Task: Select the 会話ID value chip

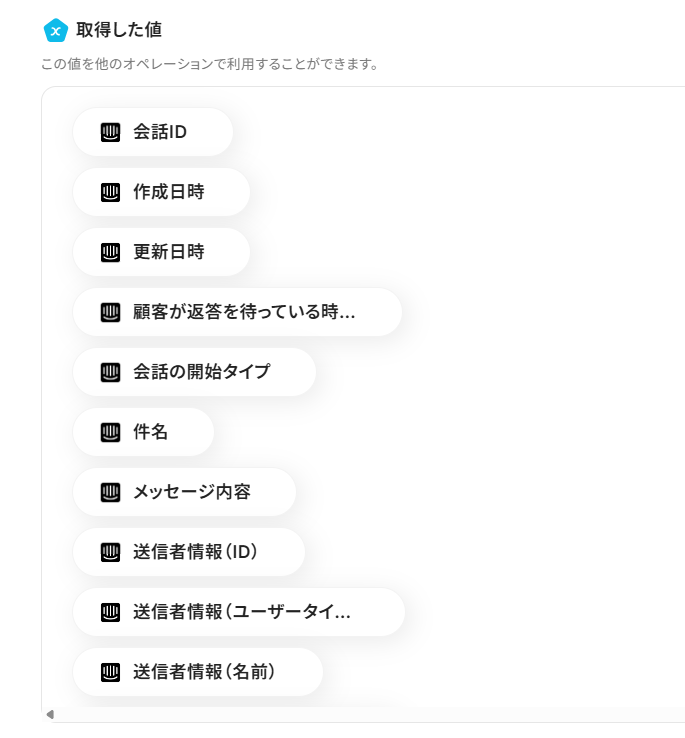Action: click(x=160, y=132)
